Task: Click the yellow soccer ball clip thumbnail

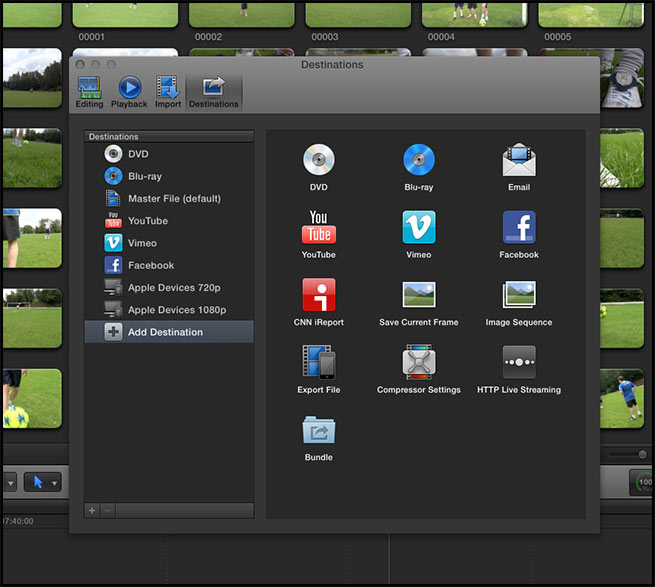Action: coord(32,399)
